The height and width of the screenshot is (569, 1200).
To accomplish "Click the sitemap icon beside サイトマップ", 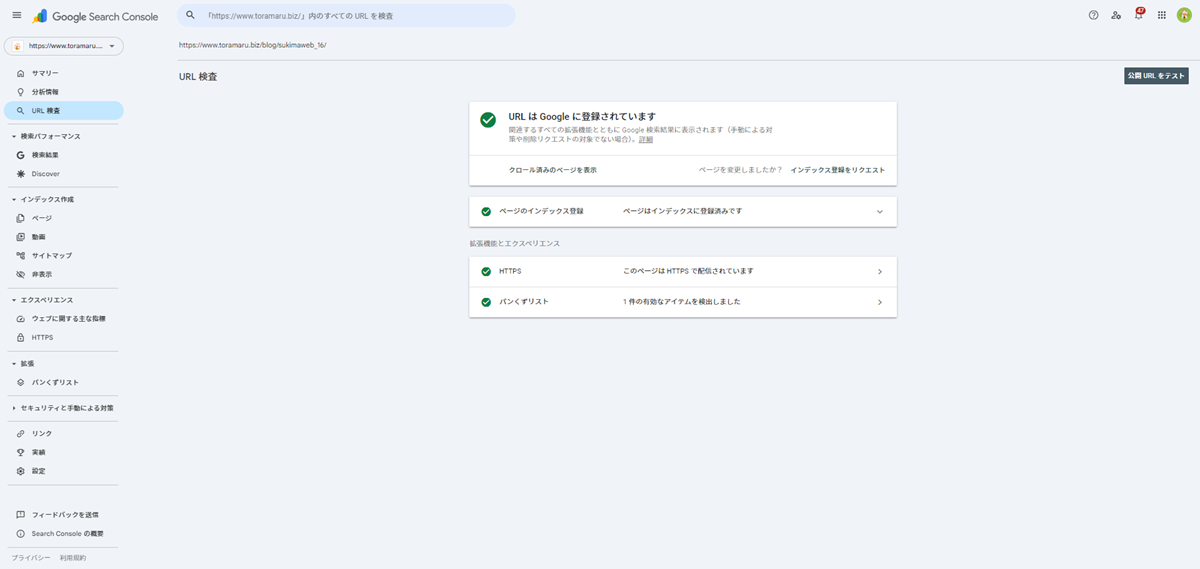I will point(20,255).
